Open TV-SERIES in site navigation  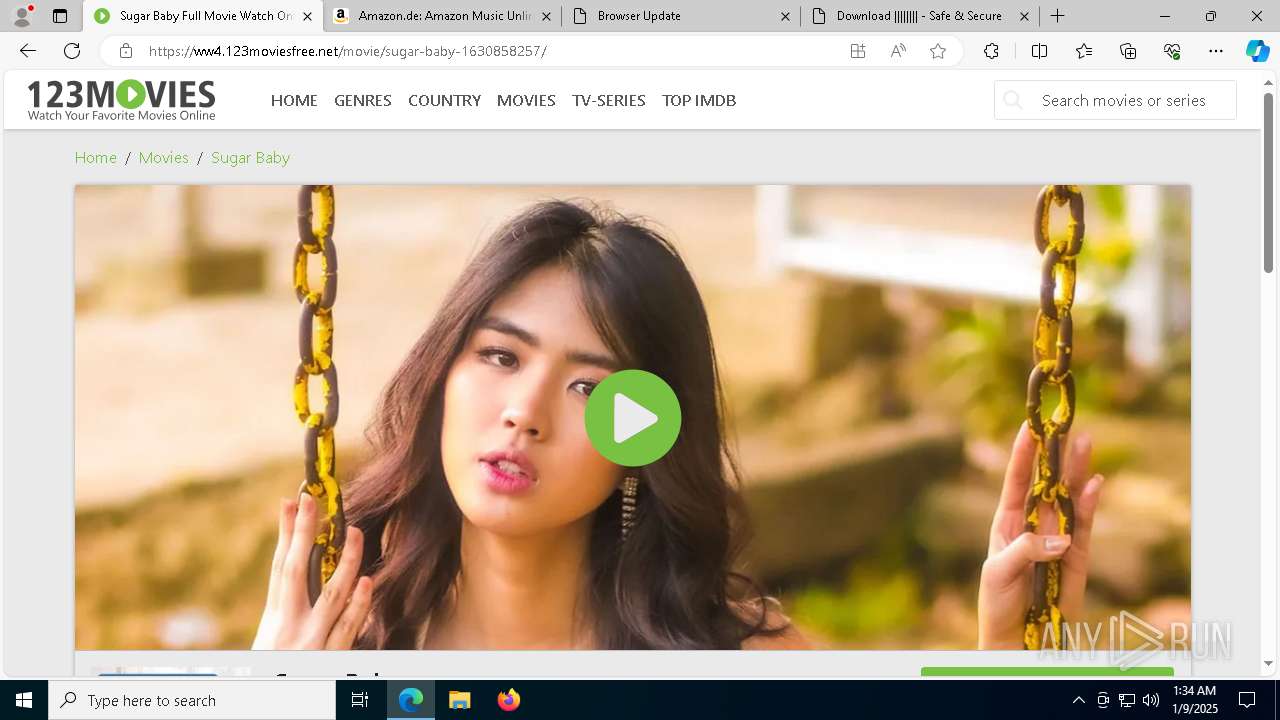click(609, 100)
